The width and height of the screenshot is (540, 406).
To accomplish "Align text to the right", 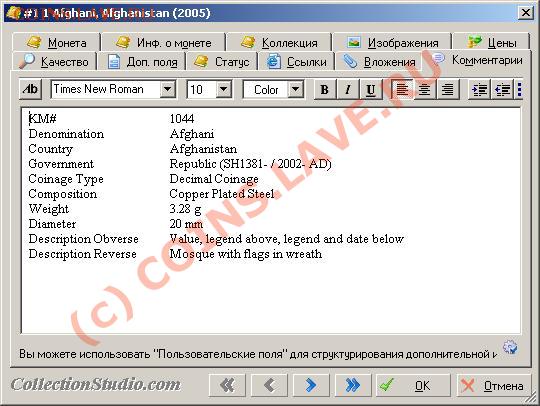I will click(x=447, y=90).
